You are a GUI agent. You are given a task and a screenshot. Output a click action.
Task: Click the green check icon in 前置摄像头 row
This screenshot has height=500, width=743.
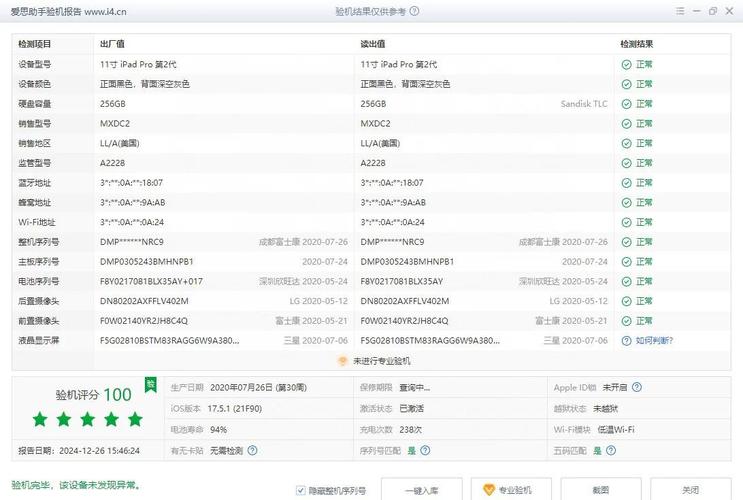click(x=626, y=321)
